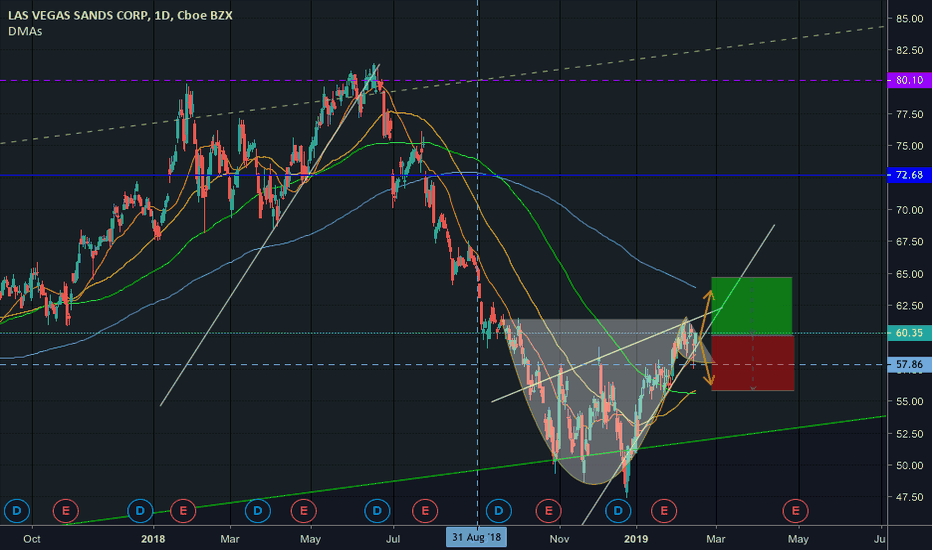Image resolution: width=932 pixels, height=550 pixels.
Task: Click the Jul time axis label
Action: [x=393, y=539]
